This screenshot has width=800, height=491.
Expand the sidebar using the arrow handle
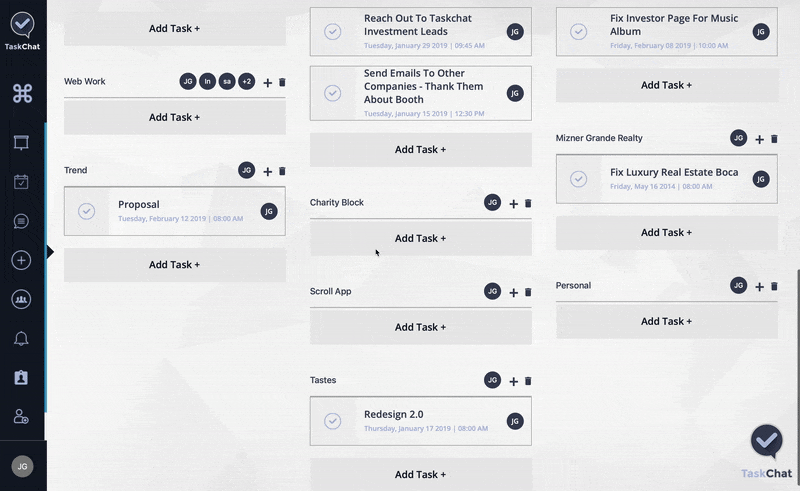click(50, 252)
